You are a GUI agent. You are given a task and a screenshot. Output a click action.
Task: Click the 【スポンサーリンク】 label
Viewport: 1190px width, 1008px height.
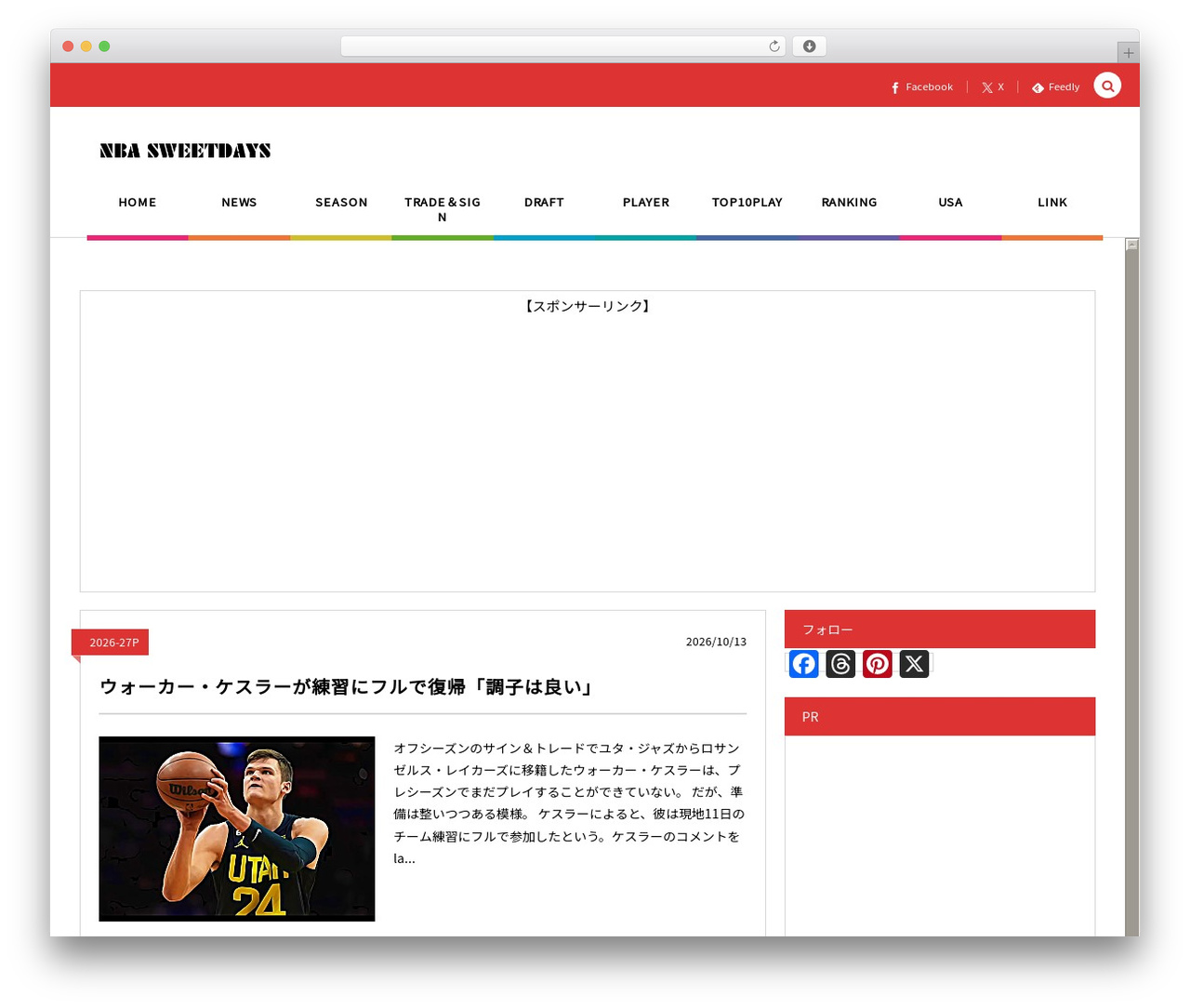click(588, 306)
